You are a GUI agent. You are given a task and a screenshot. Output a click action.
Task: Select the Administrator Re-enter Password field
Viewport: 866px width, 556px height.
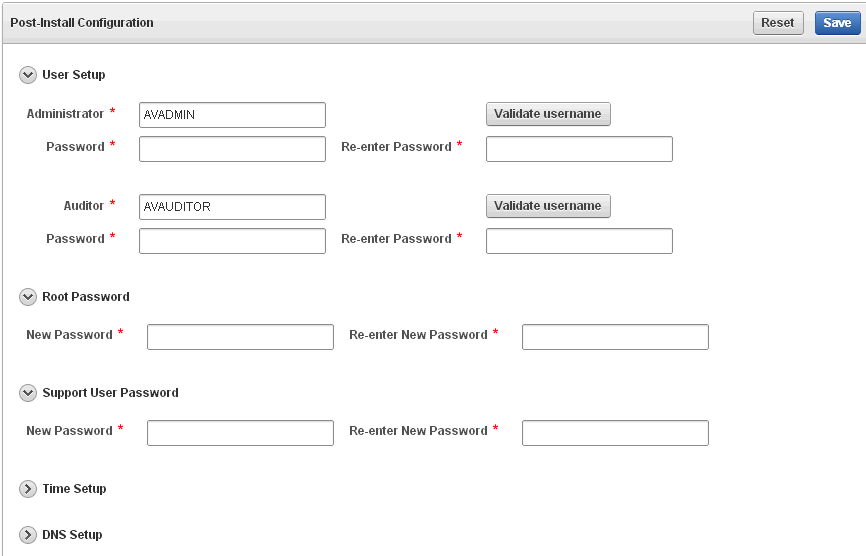point(579,149)
